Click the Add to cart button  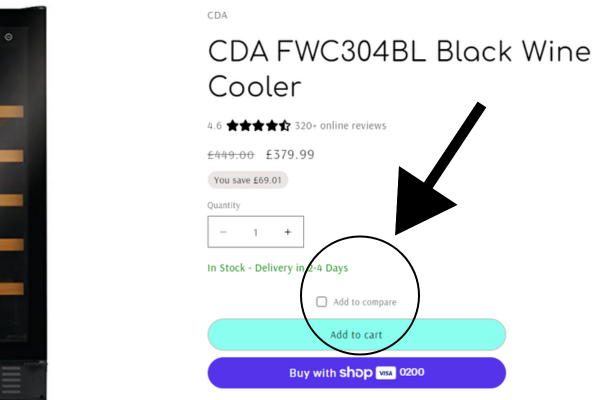coord(356,335)
